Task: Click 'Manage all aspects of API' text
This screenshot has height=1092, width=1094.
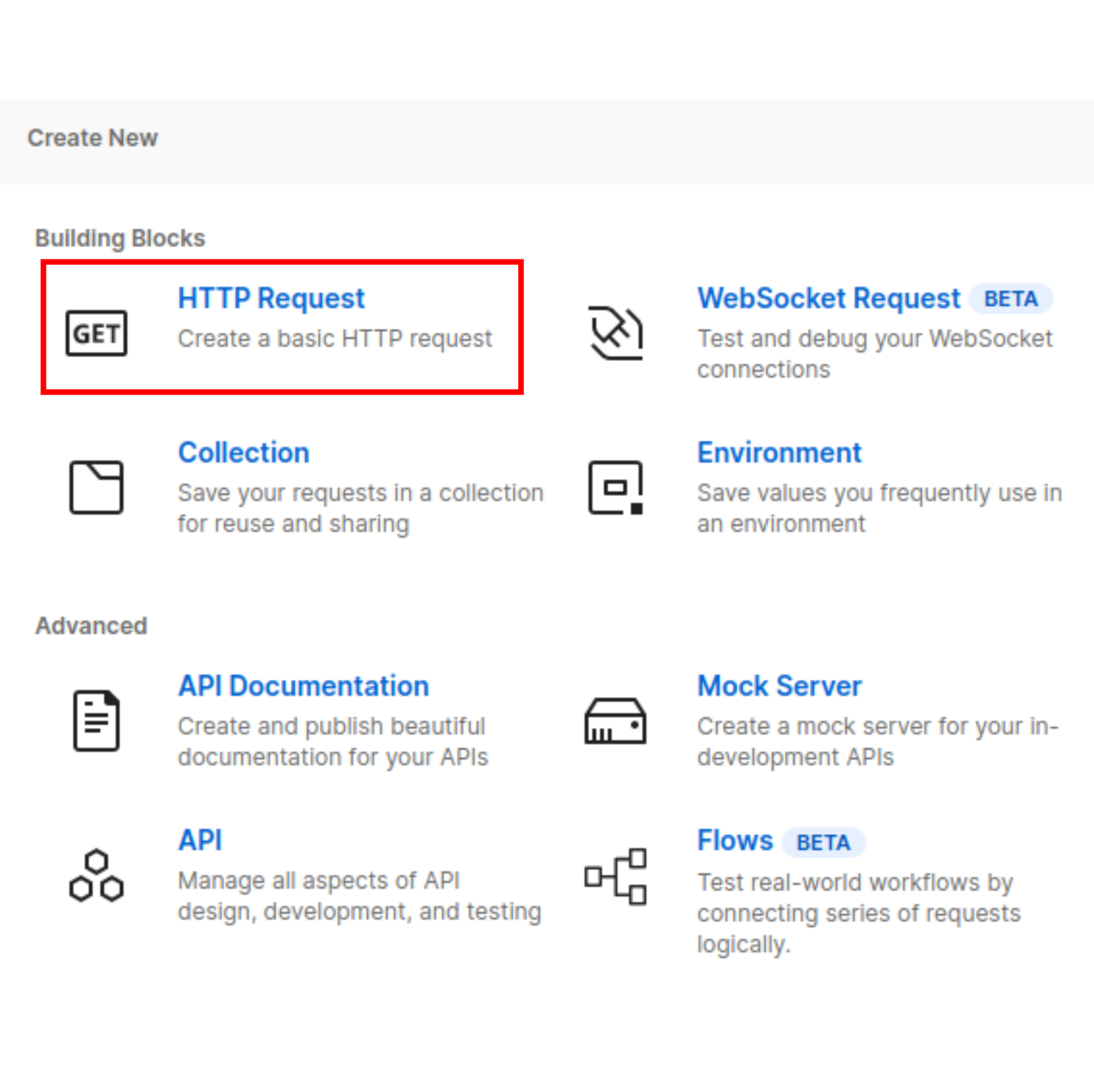Action: click(360, 895)
